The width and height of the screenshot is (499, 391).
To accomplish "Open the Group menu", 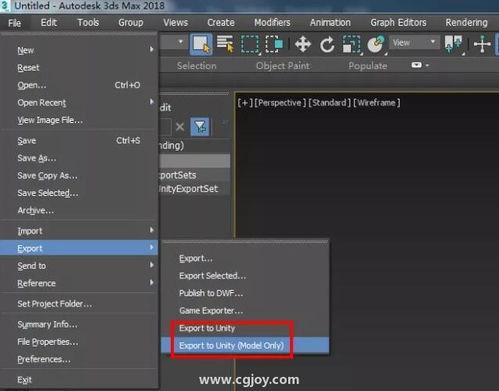I will tap(131, 23).
